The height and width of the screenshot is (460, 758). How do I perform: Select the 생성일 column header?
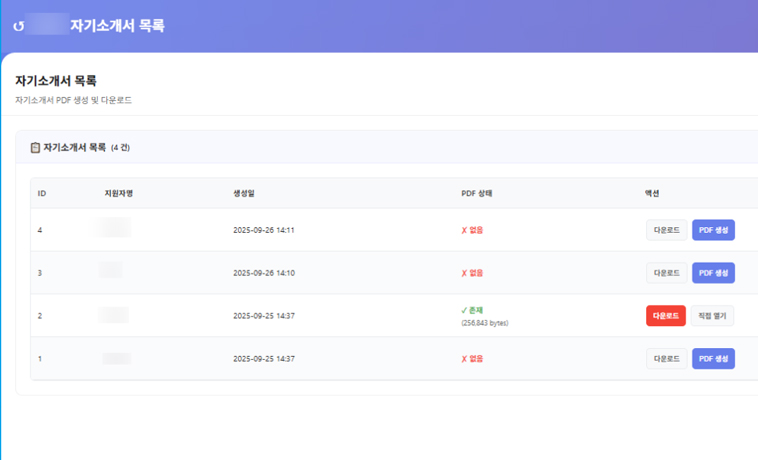244,193
